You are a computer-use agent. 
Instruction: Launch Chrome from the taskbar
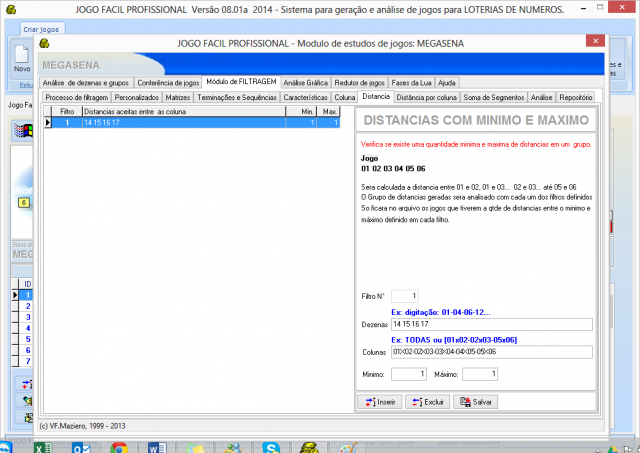click(x=119, y=446)
